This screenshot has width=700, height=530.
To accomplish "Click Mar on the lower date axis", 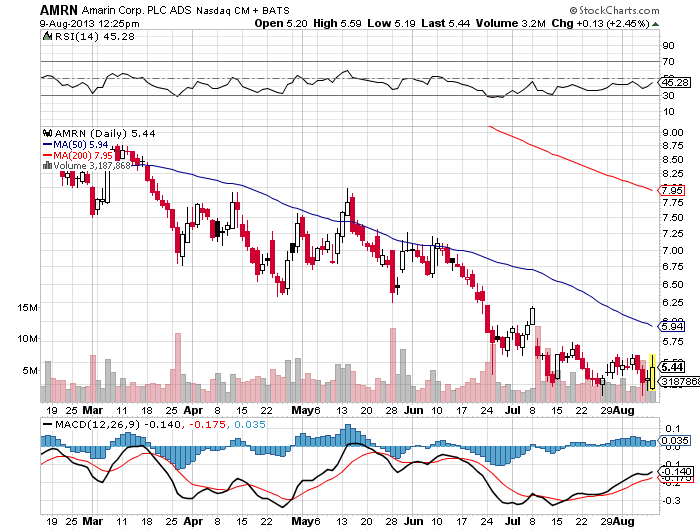I will coord(93,522).
